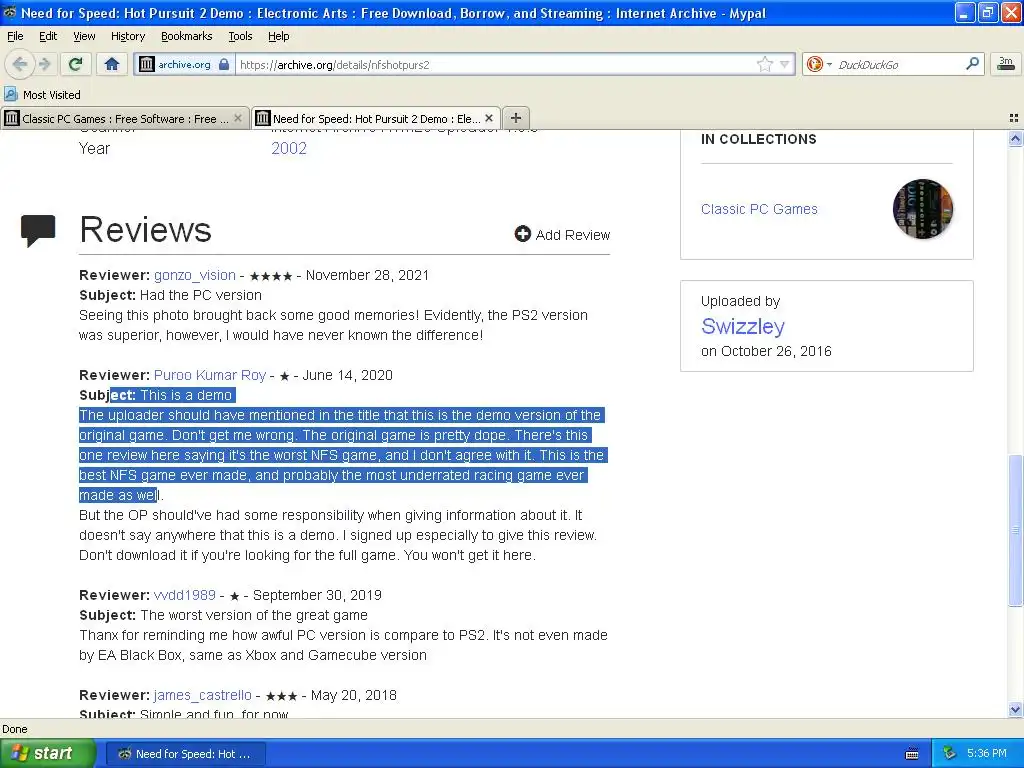Click 'Subject: The worst version of the great game'
The width and height of the screenshot is (1024, 768).
coord(223,615)
